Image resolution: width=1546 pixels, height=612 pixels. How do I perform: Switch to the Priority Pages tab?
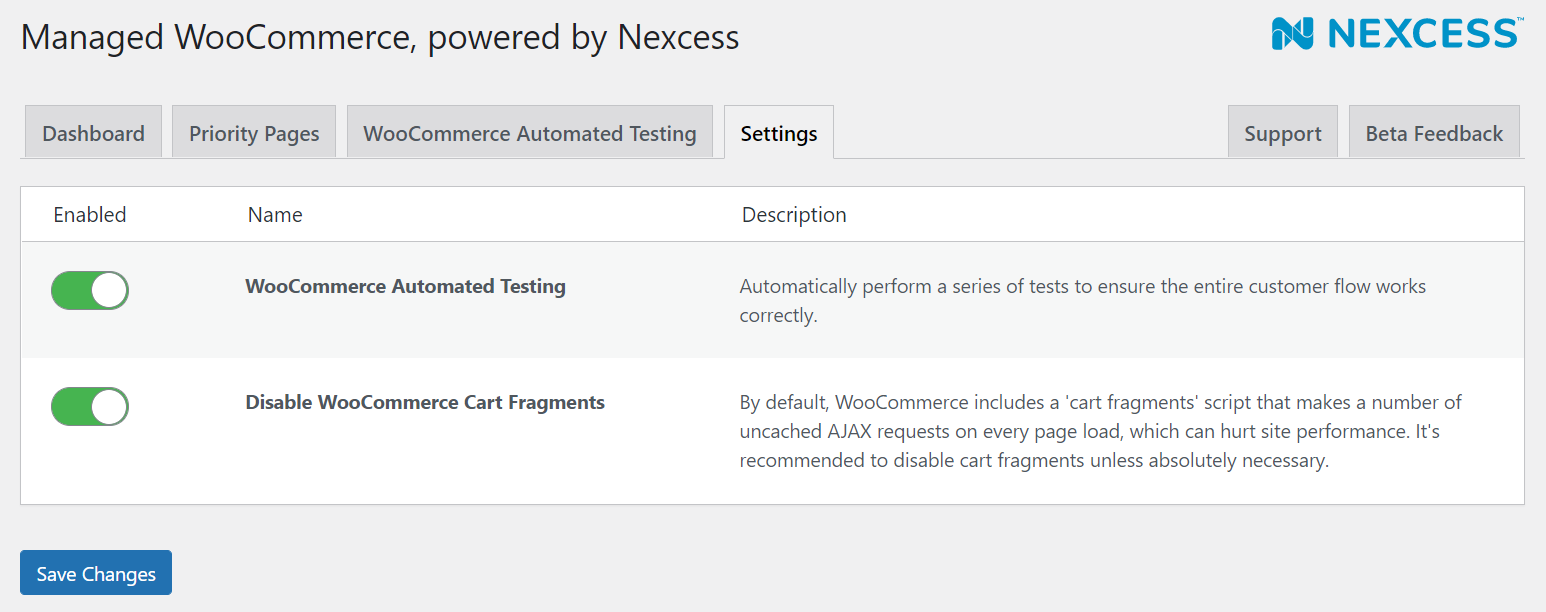point(254,133)
